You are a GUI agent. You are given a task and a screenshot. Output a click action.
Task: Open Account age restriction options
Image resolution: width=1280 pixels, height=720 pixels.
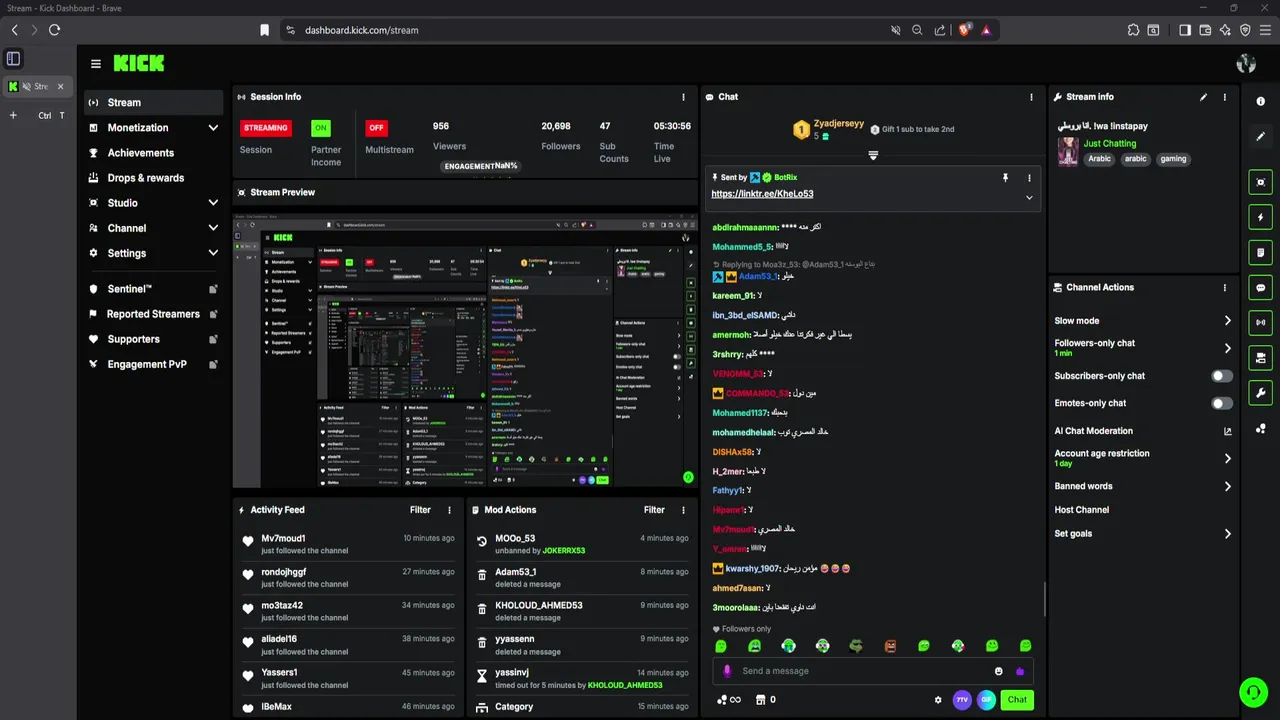[1143, 458]
